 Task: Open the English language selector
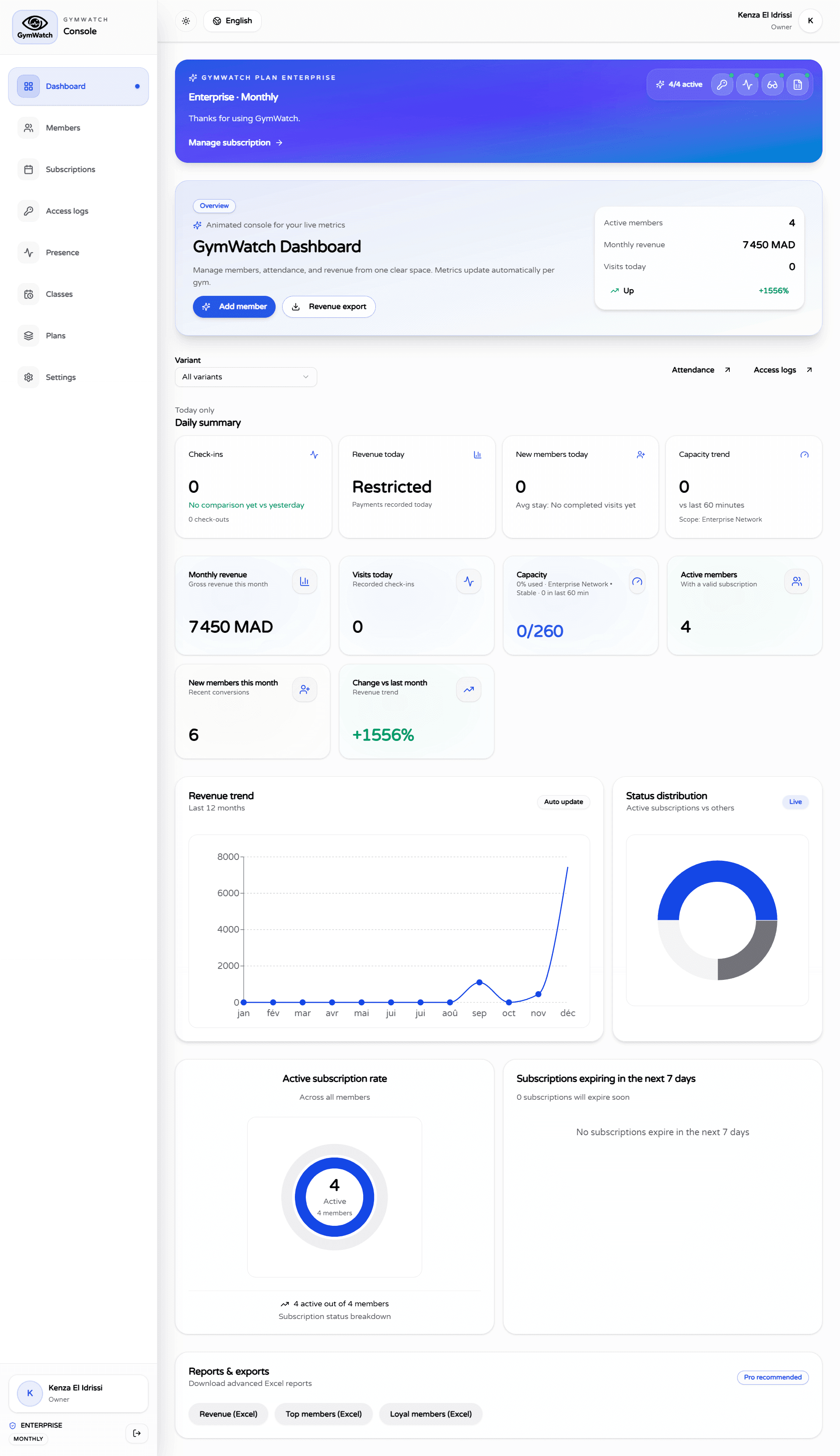[232, 21]
